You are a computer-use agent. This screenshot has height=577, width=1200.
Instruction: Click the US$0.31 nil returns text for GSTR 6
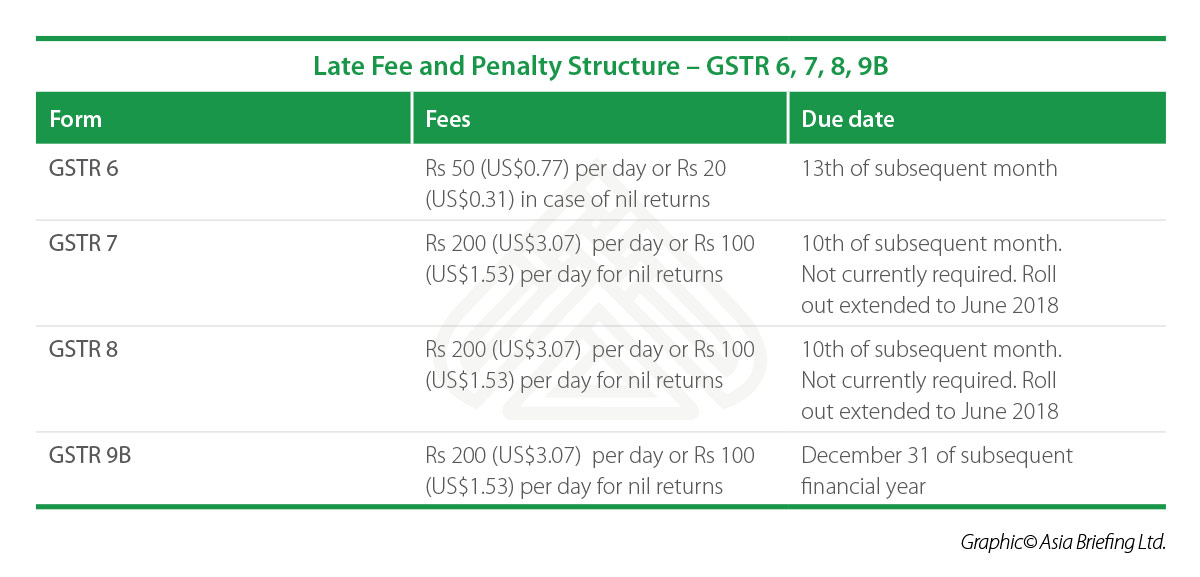tap(567, 199)
